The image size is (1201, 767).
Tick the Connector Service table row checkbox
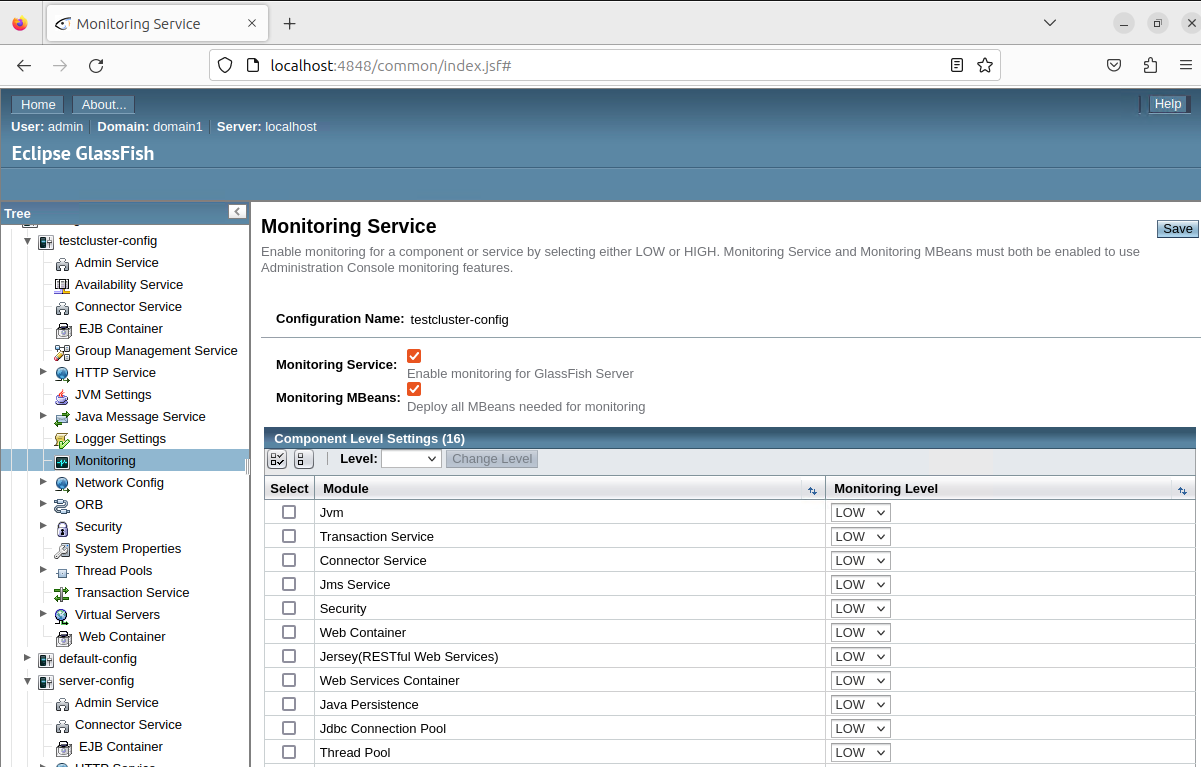tap(289, 560)
